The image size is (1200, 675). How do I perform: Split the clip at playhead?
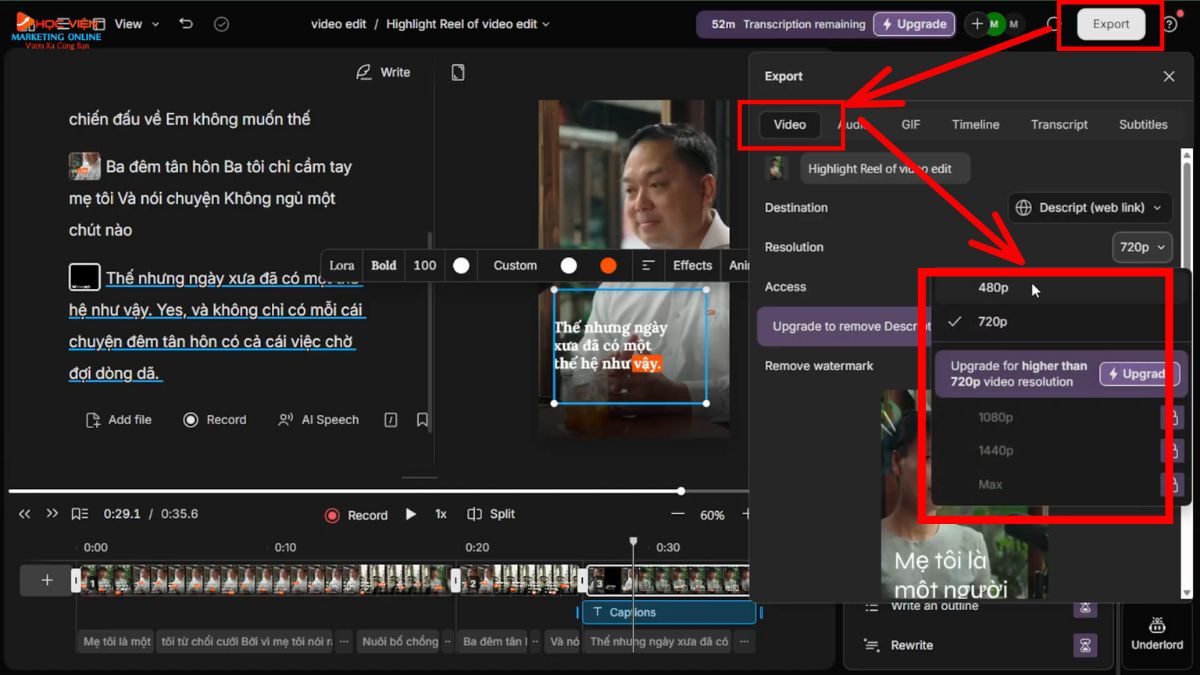coord(491,514)
